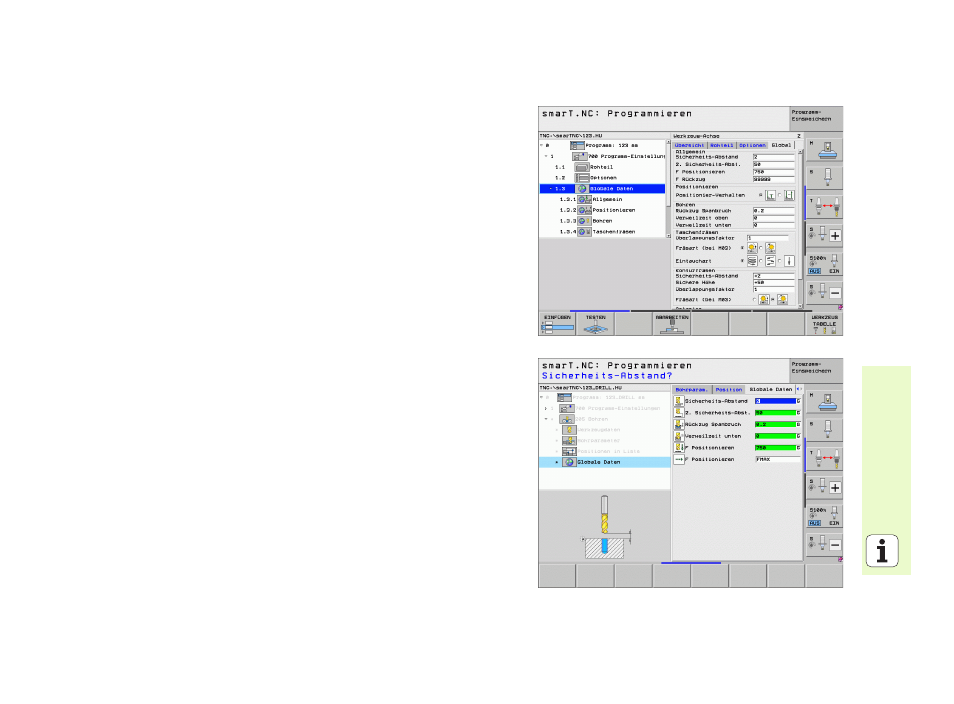Click the Positionen in Liste tree icon
954x704 pixels.
click(569, 451)
